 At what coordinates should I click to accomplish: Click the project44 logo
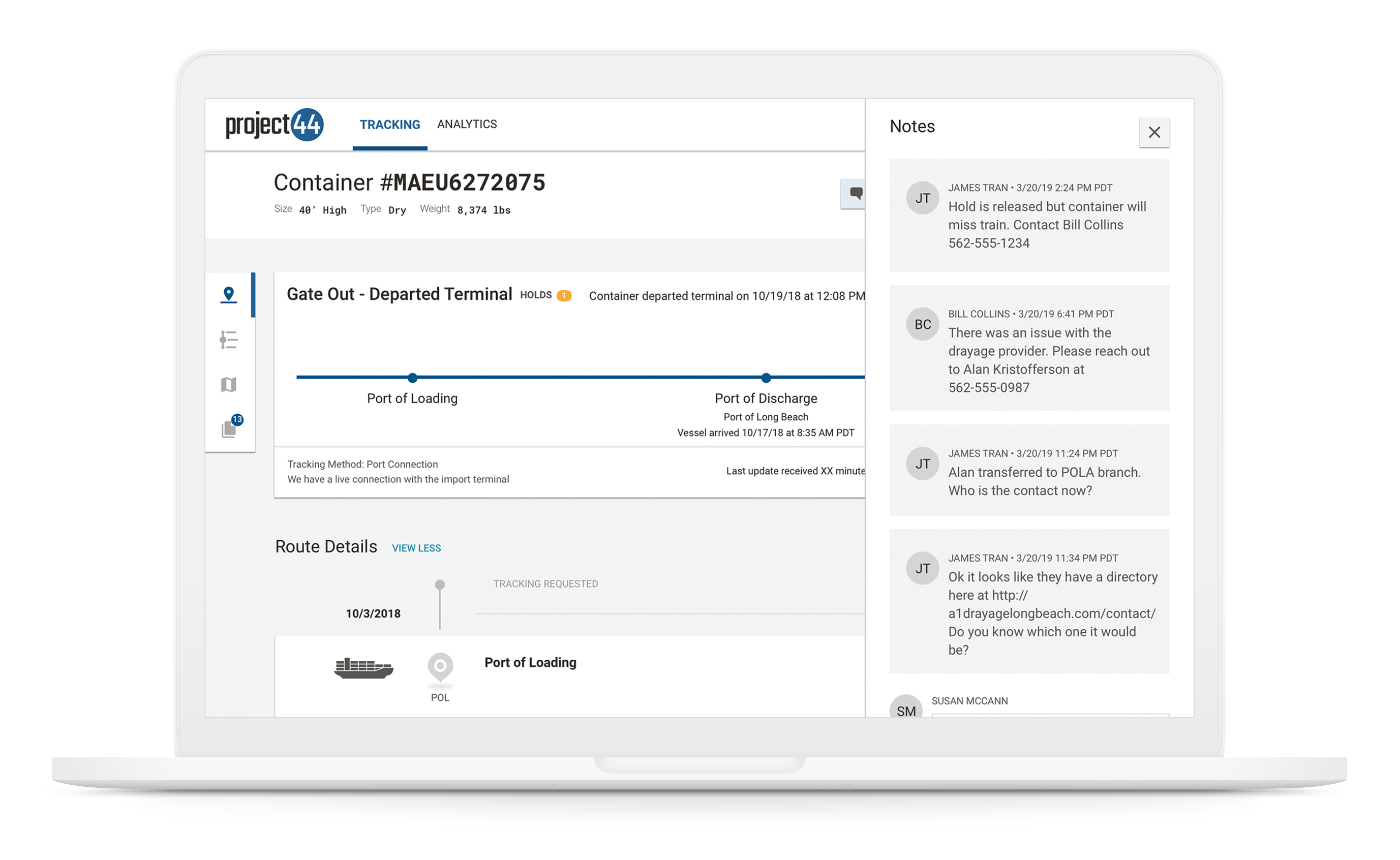click(274, 124)
